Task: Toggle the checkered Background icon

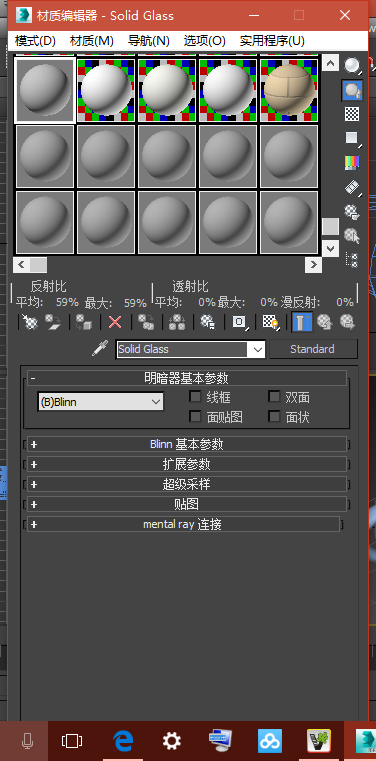Action: [x=352, y=114]
